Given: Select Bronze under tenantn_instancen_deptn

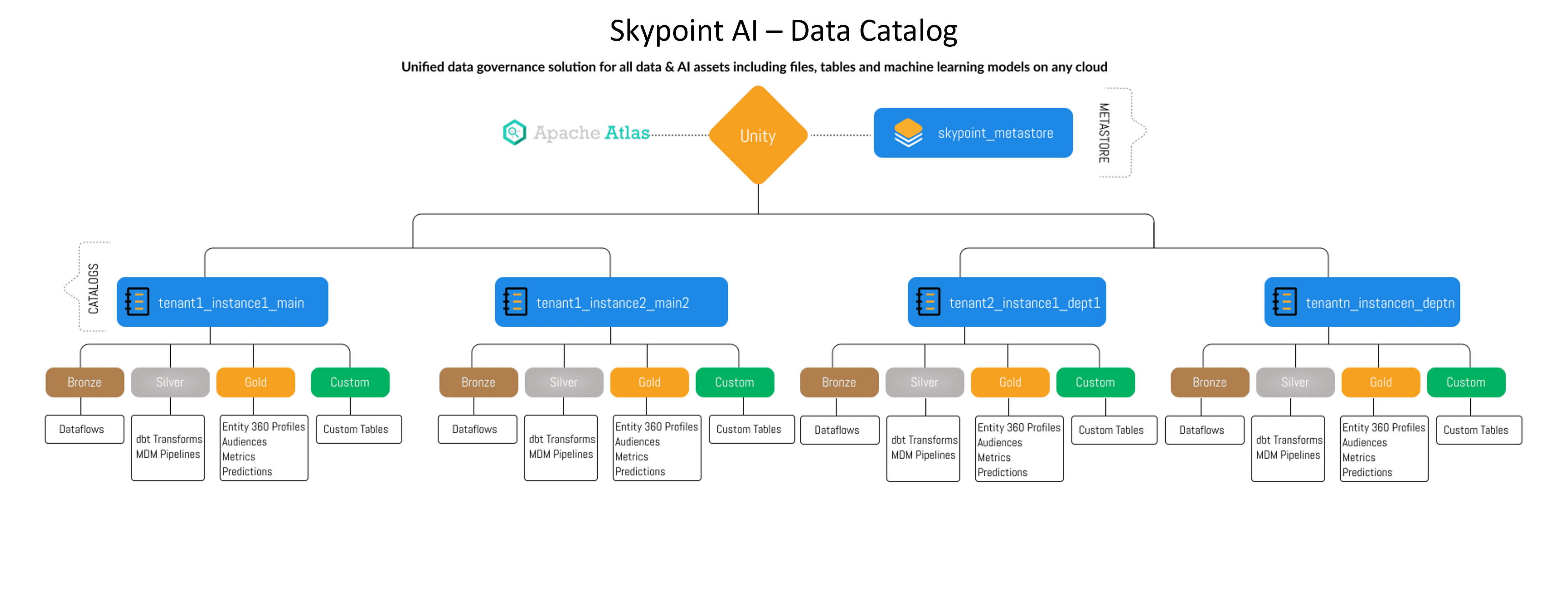Looking at the screenshot, I should (1210, 382).
